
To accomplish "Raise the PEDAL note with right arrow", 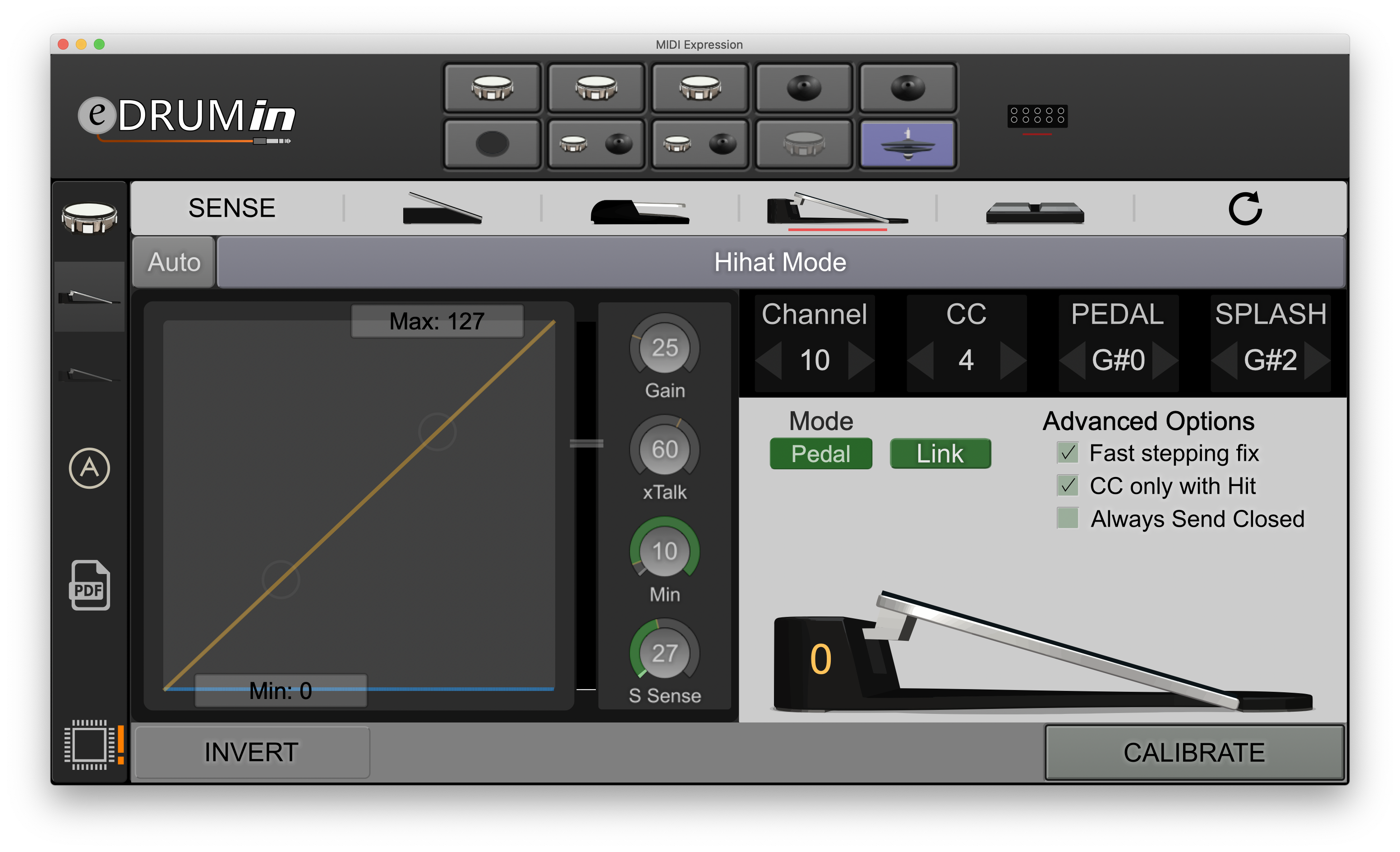I will (1165, 361).
